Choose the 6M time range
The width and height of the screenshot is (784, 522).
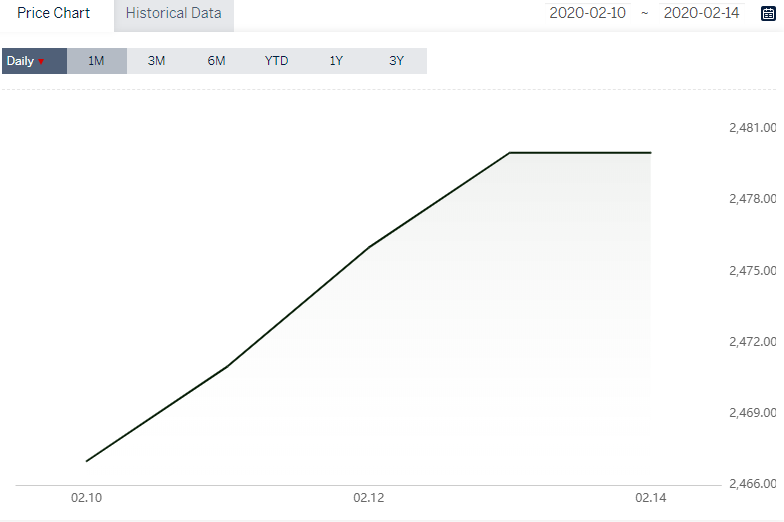[x=216, y=61]
